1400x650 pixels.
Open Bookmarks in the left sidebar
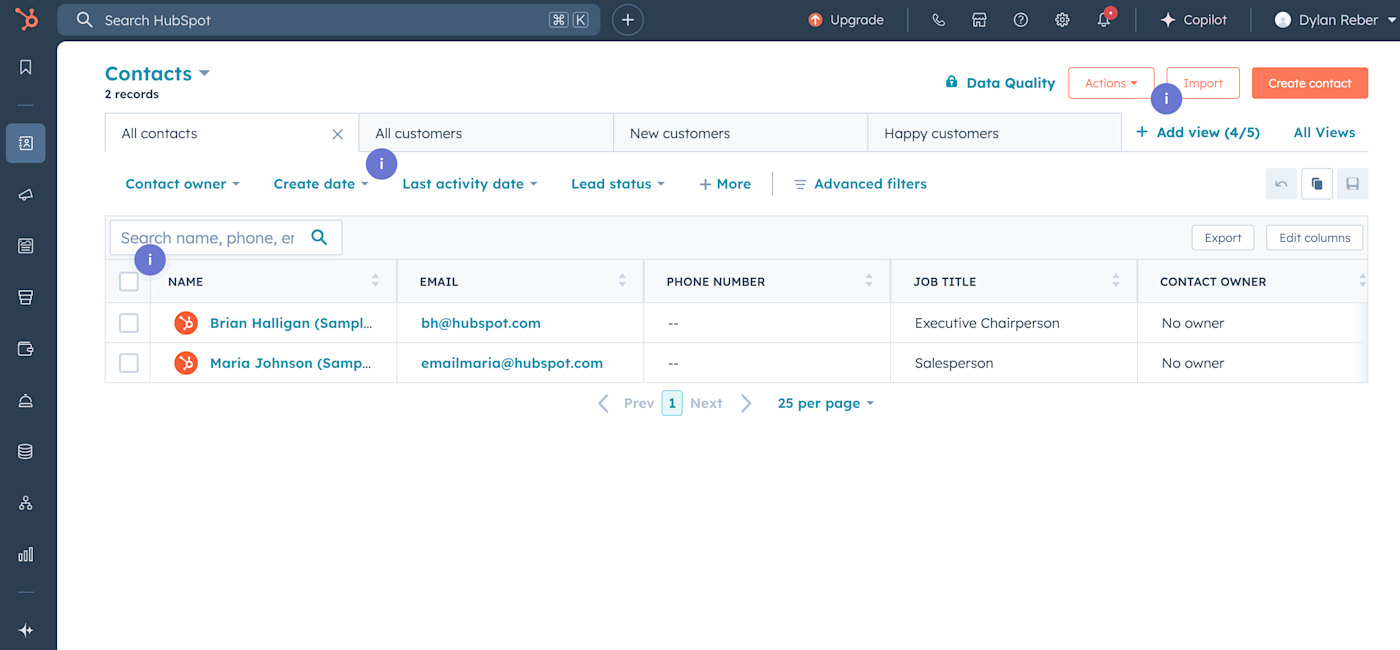26,67
